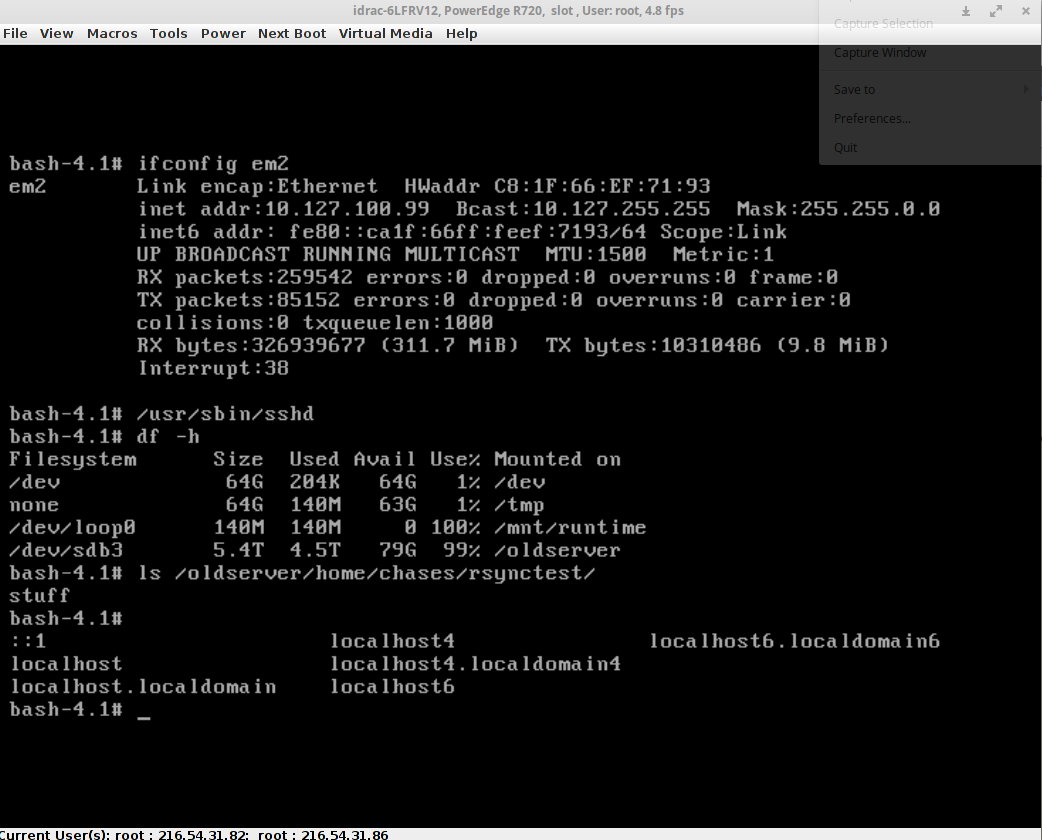Open the Virtual Media menu
This screenshot has width=1042, height=840.
(385, 33)
